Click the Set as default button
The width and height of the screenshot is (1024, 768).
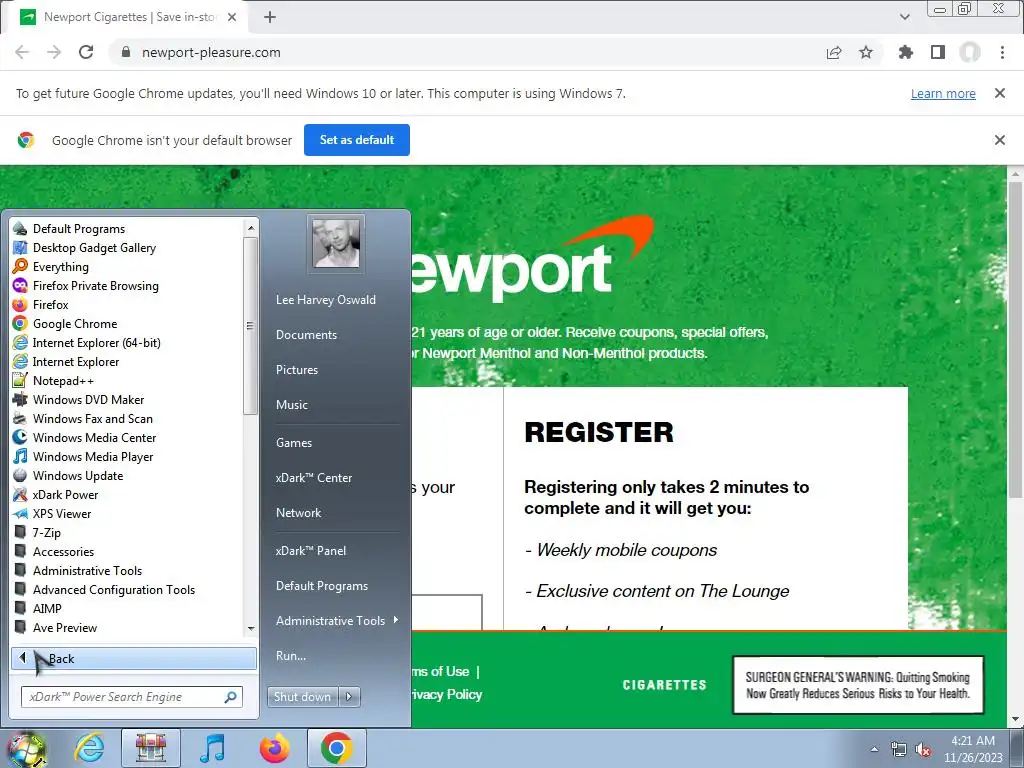pyautogui.click(x=357, y=140)
